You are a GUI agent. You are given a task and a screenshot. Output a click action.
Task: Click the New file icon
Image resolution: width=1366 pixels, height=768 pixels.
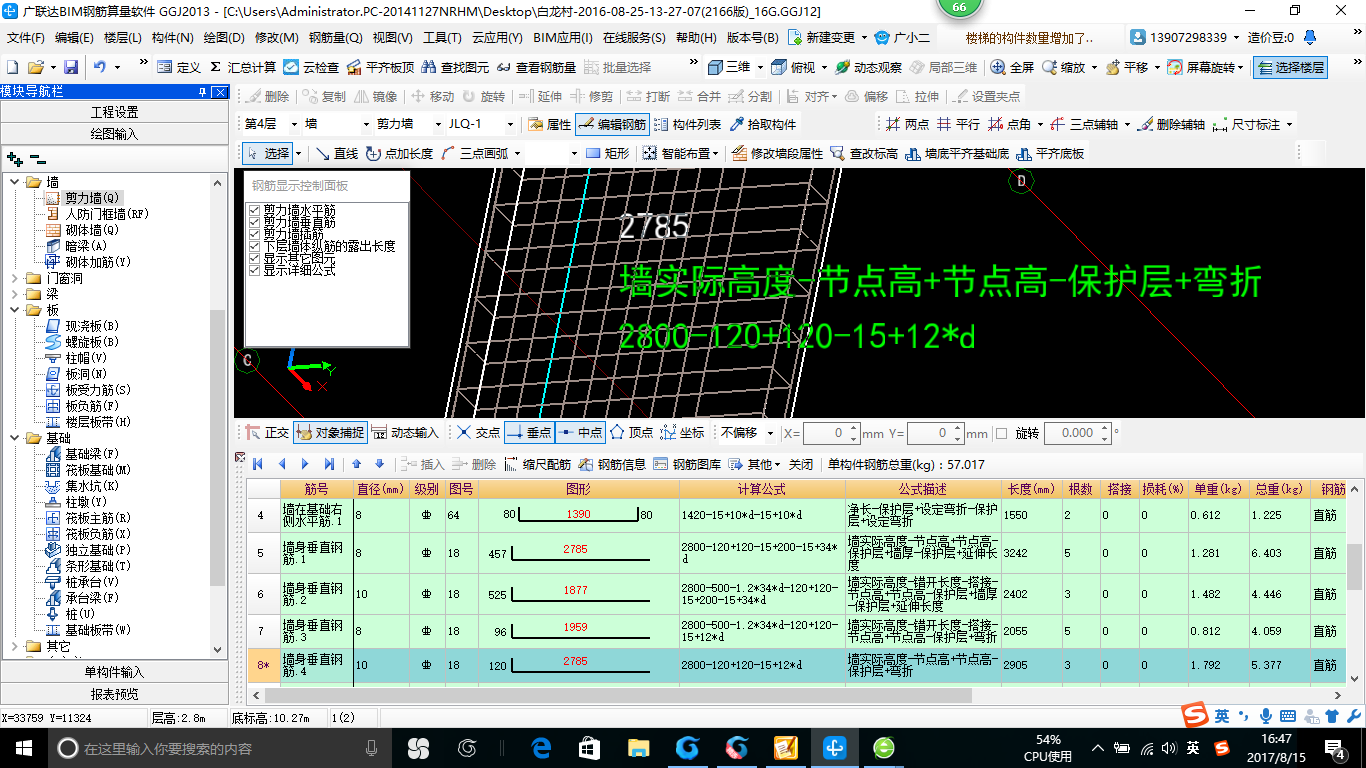point(13,67)
